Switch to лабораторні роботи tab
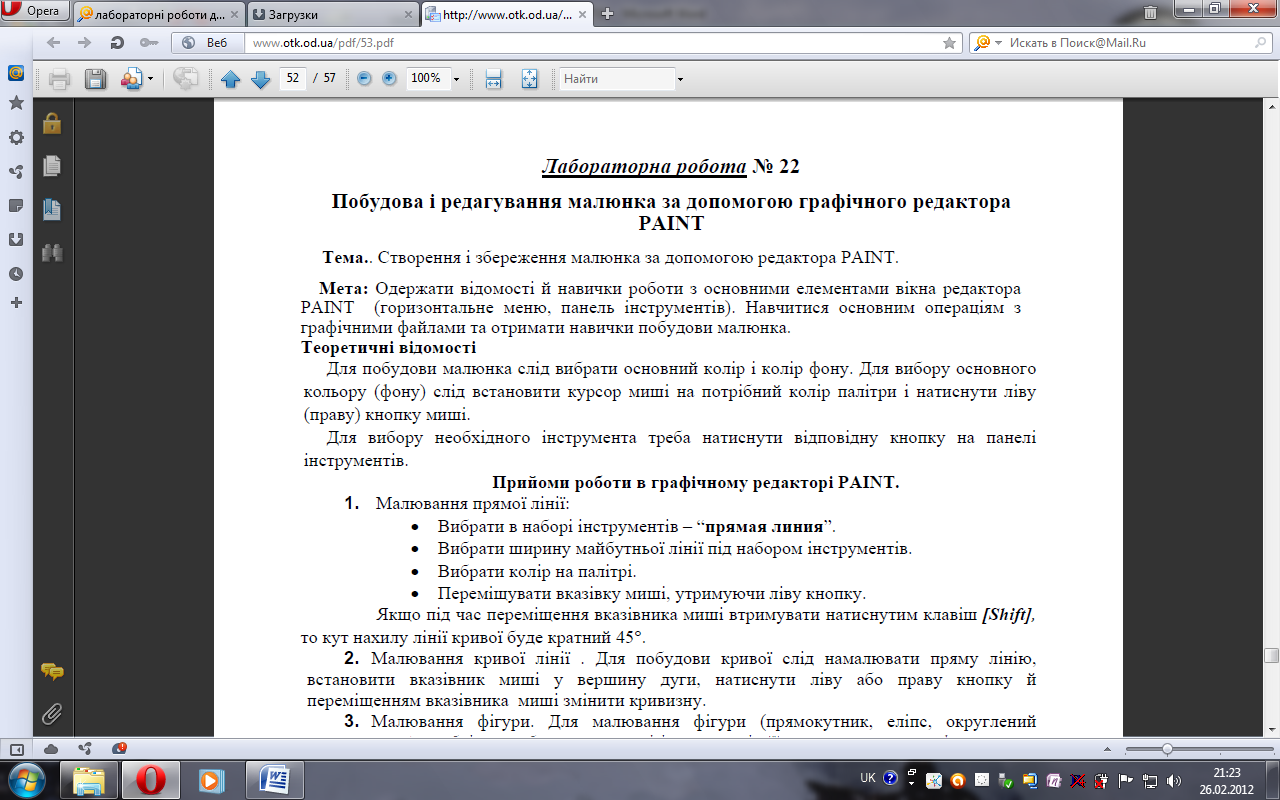Image resolution: width=1280 pixels, height=800 pixels. 158,14
